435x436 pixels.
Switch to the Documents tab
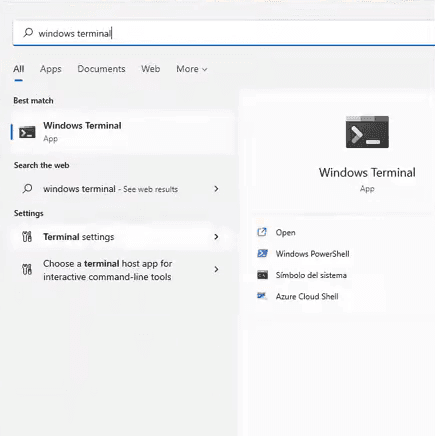coord(101,69)
